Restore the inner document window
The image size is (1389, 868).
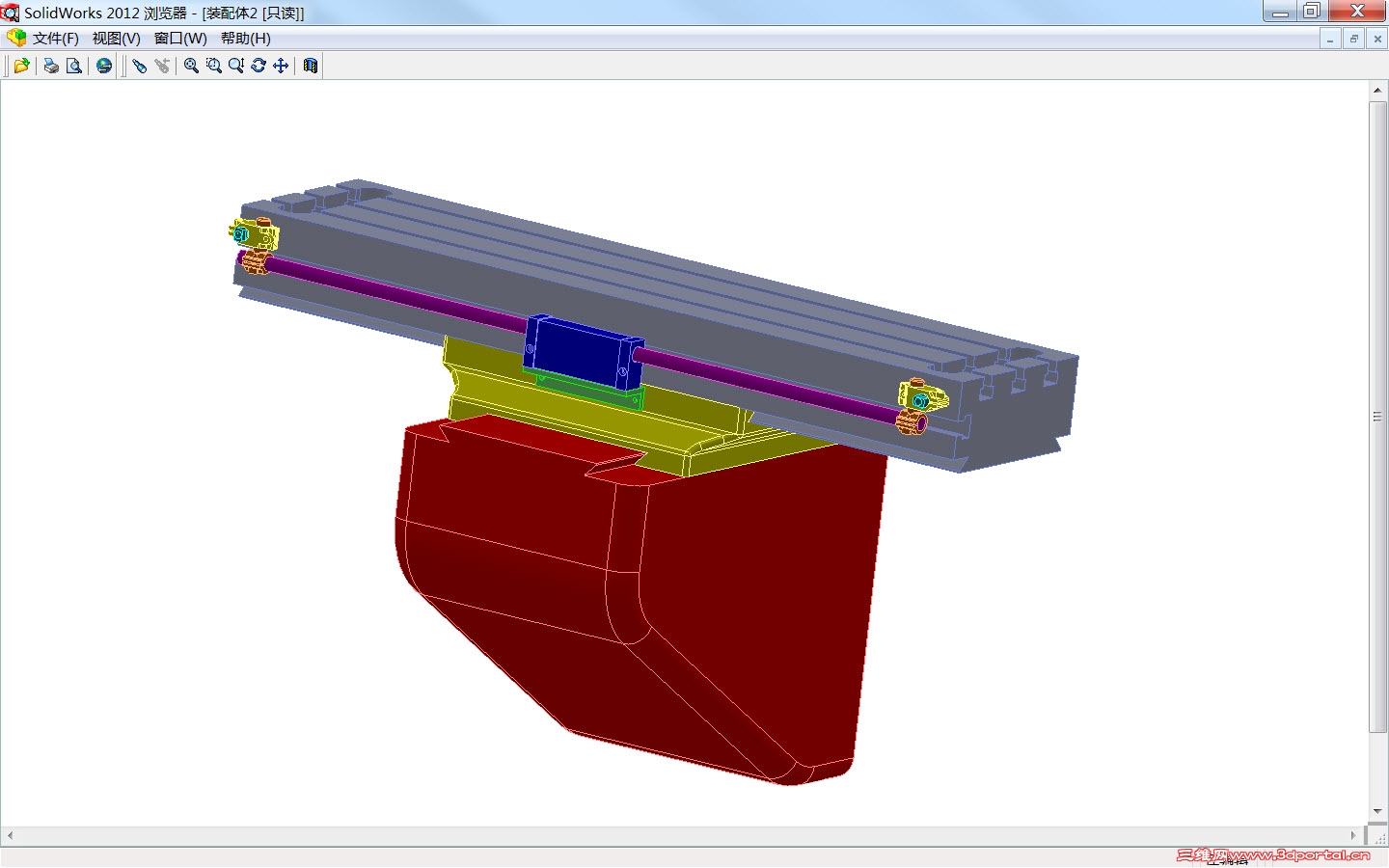pos(1354,39)
